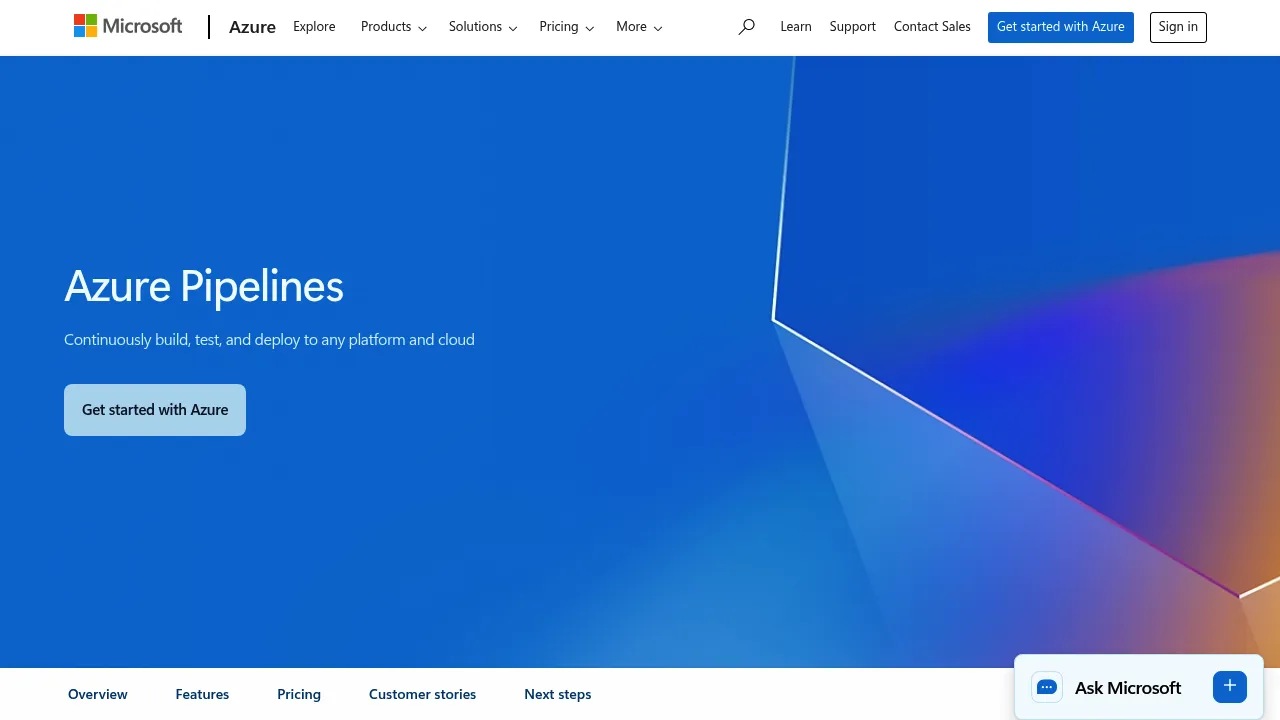Open the Pricing dropdown in header
This screenshot has height=720, width=1280.
tap(567, 27)
